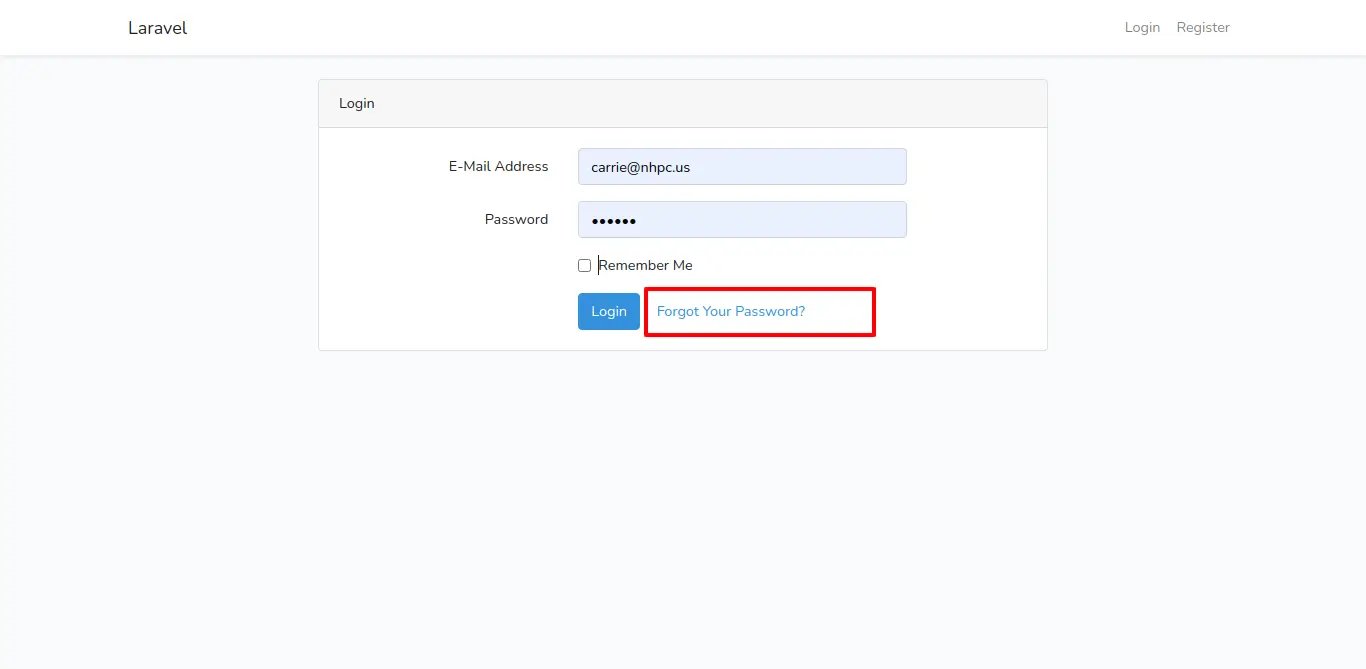Place cursor in carrie@nhpc.us email text

(640, 167)
